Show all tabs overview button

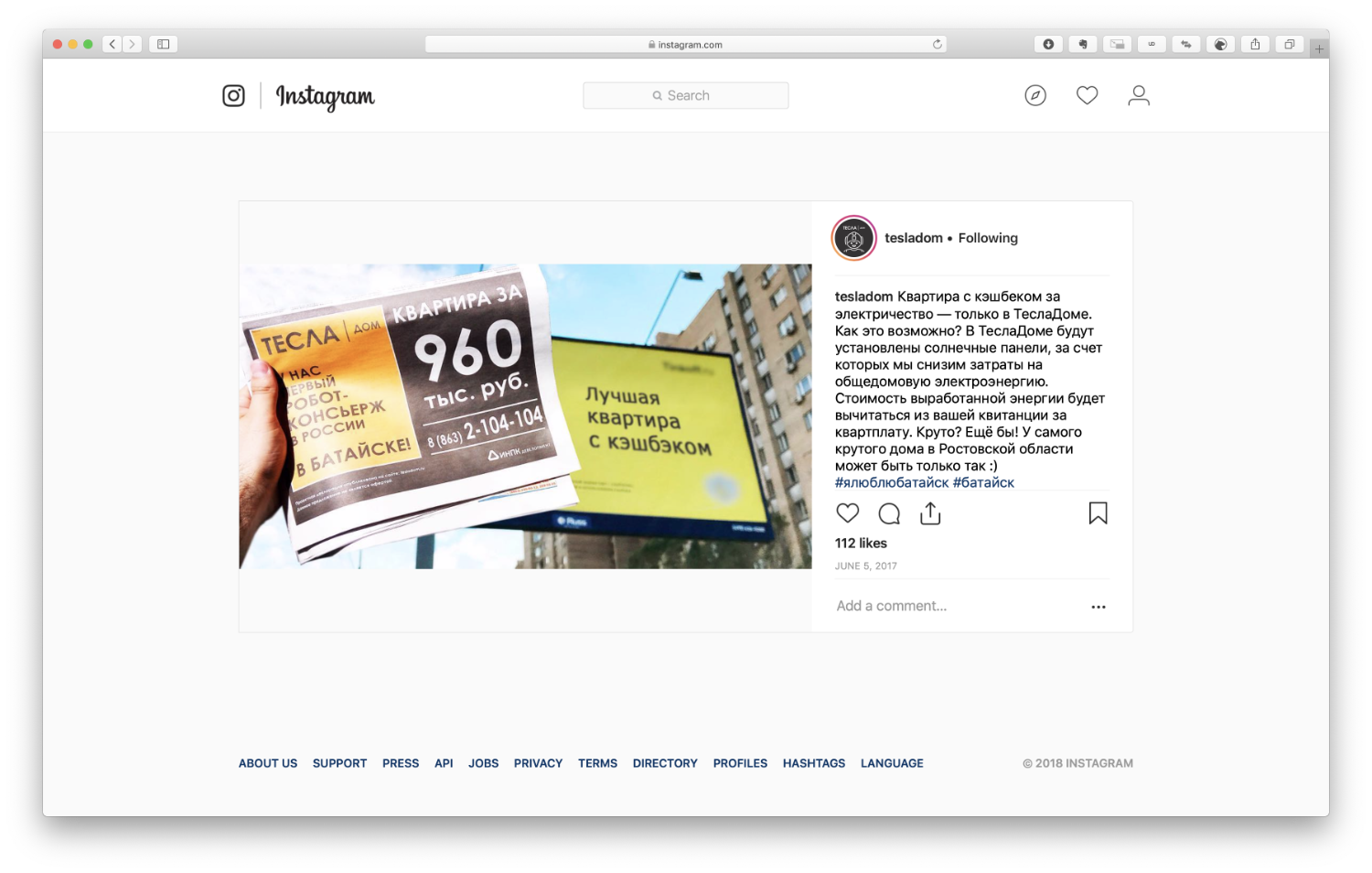point(1290,44)
